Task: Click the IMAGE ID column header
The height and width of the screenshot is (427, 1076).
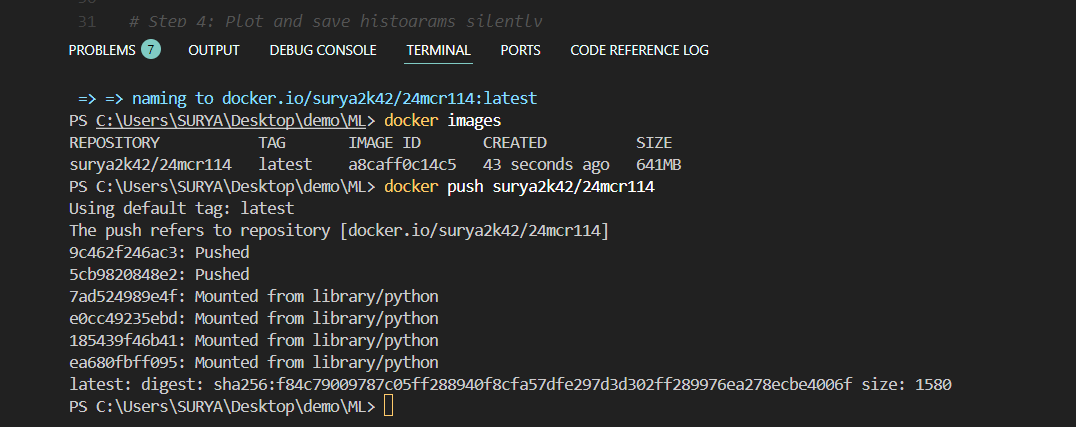Action: (x=384, y=143)
